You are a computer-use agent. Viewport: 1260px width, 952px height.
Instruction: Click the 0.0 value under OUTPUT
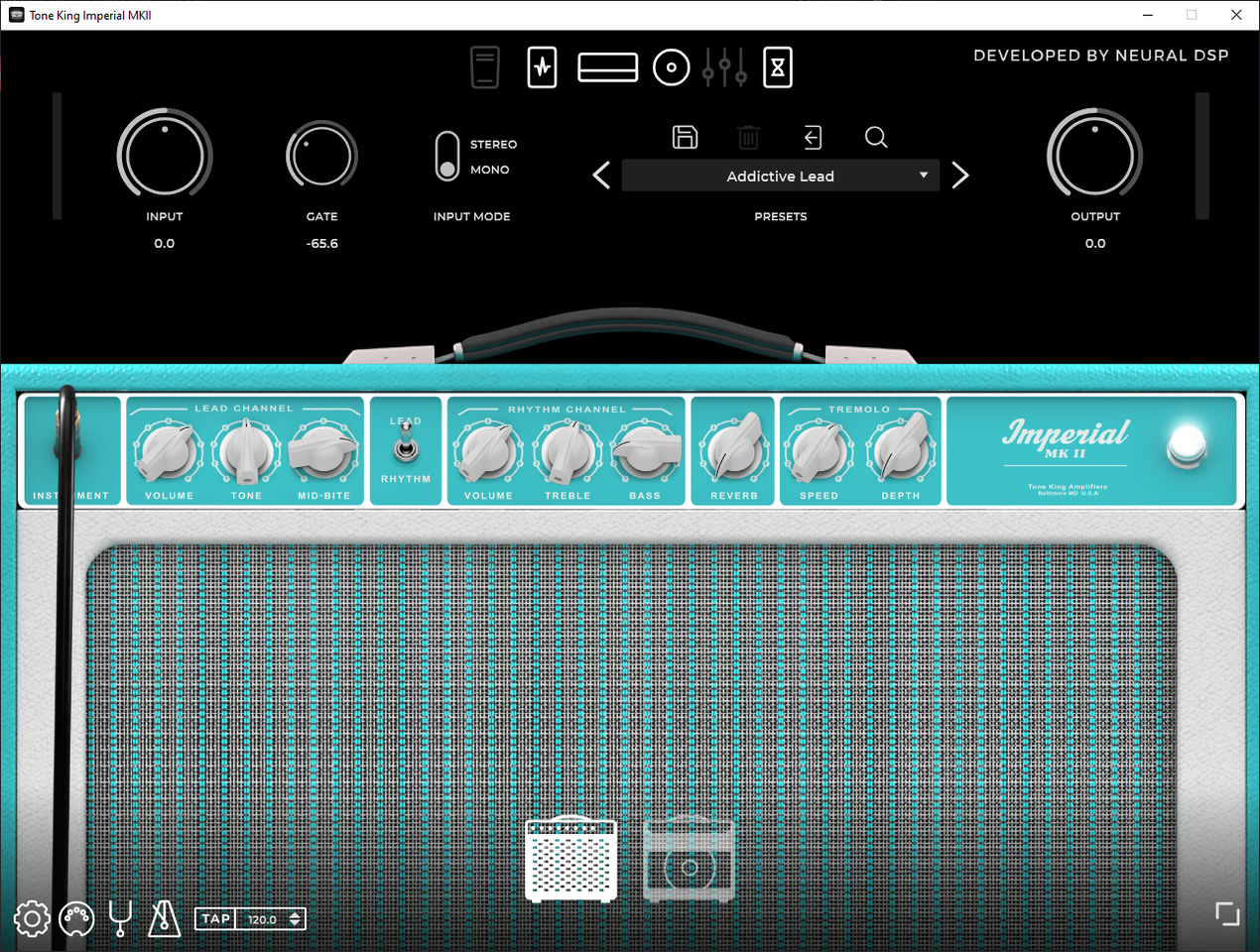tap(1095, 243)
